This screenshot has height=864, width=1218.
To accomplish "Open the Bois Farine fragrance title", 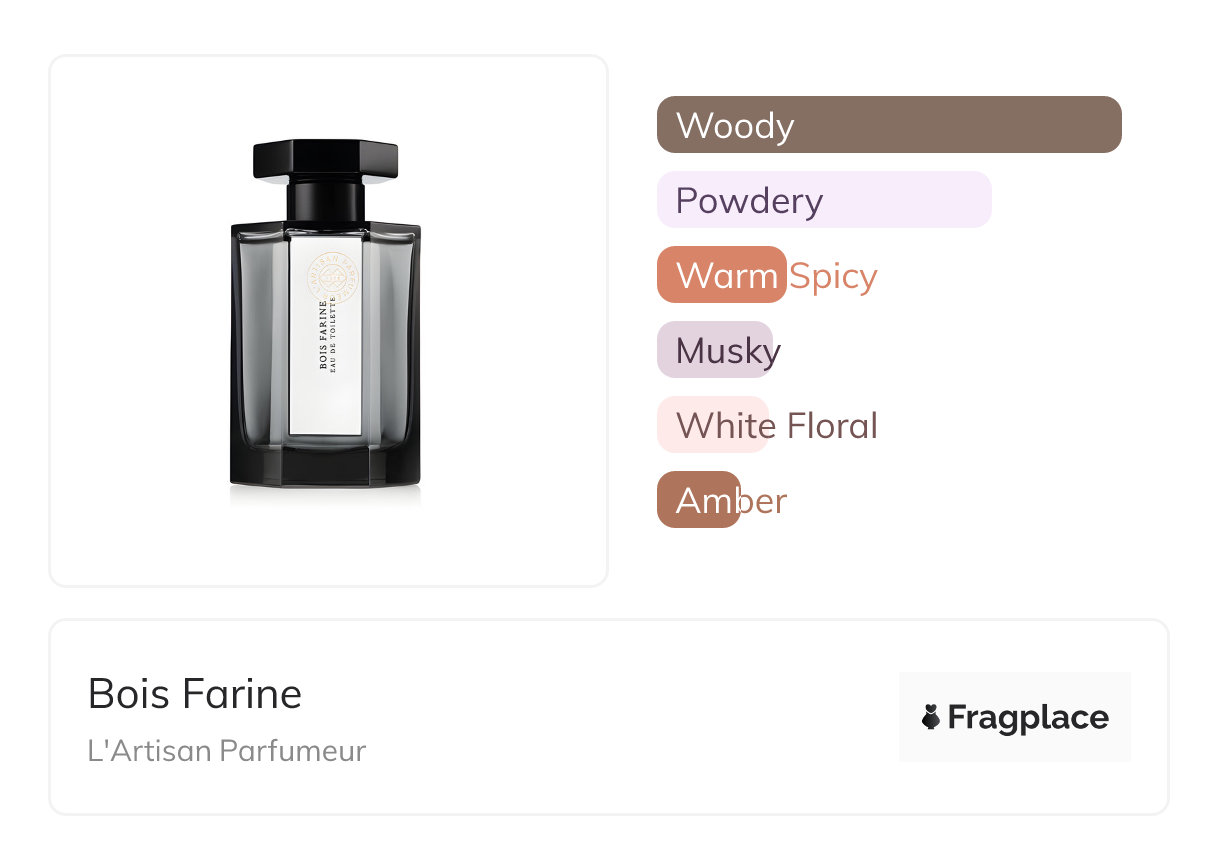I will tap(195, 694).
